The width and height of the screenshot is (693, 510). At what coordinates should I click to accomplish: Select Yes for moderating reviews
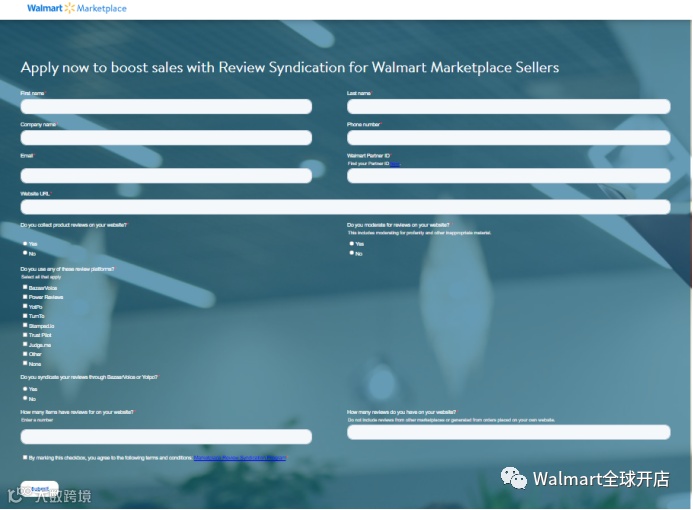352,244
